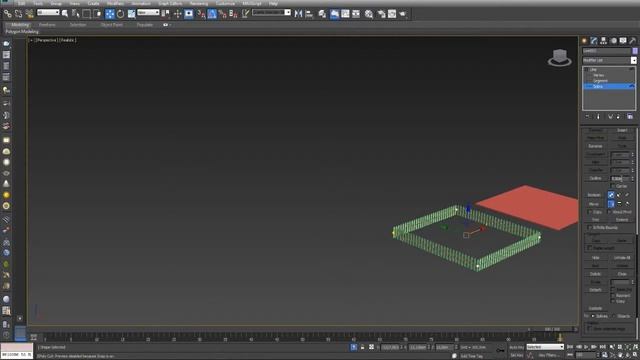Open the Customize menu
The image size is (640, 360).
(x=225, y=3)
